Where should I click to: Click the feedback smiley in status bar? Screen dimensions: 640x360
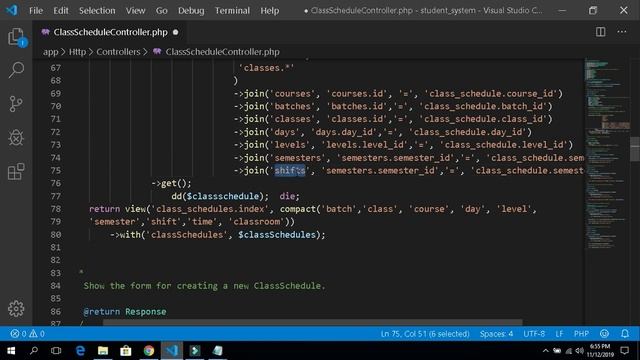(604, 334)
